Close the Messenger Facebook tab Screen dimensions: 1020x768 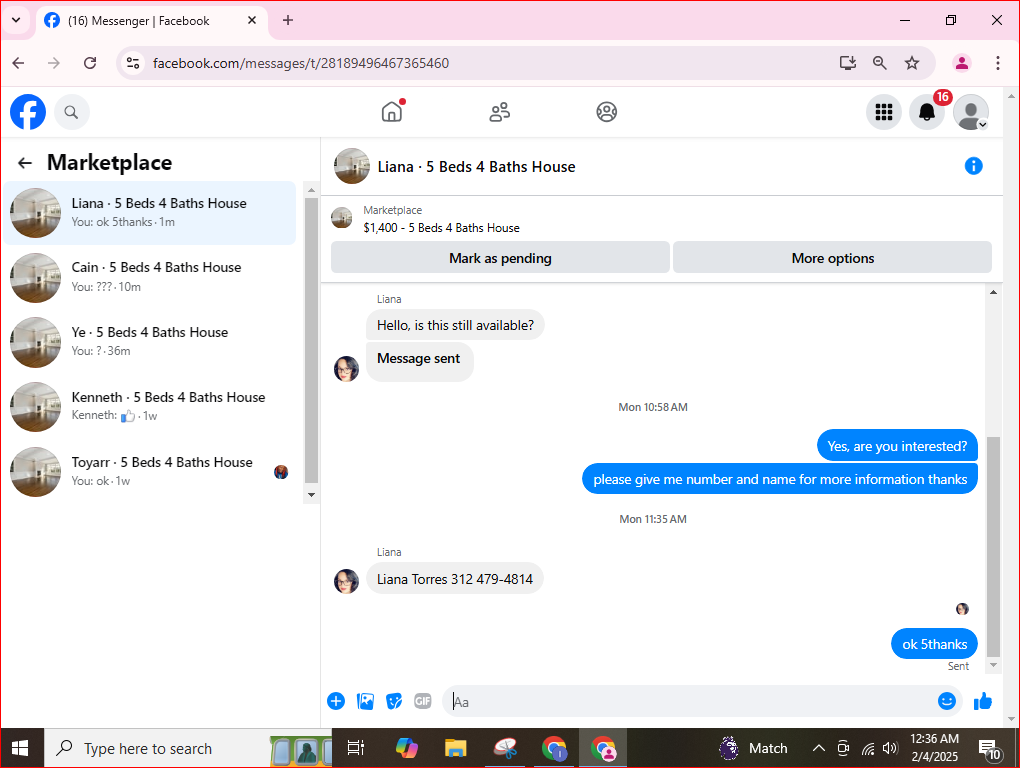pos(252,20)
